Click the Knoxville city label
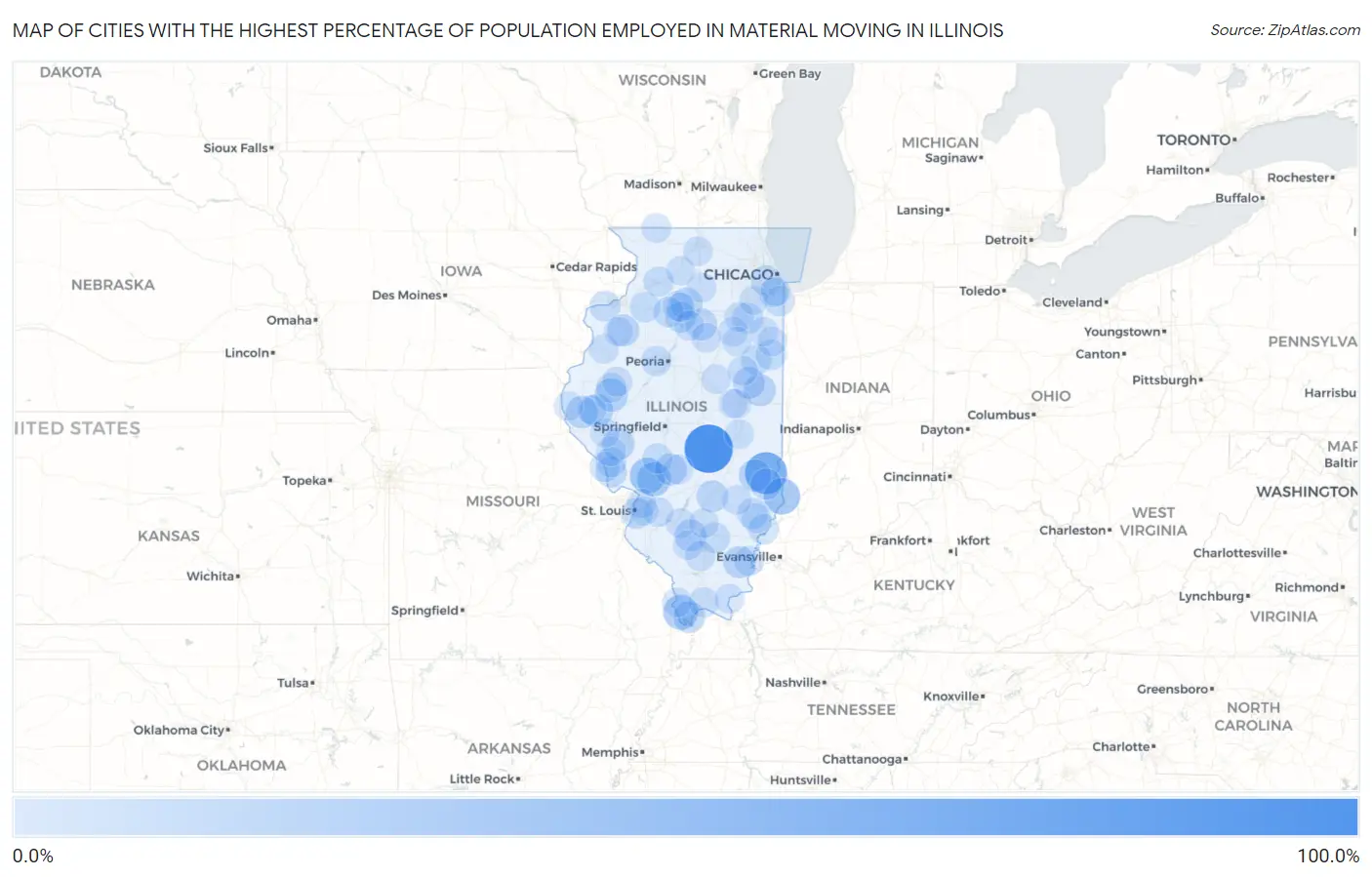 [x=952, y=696]
